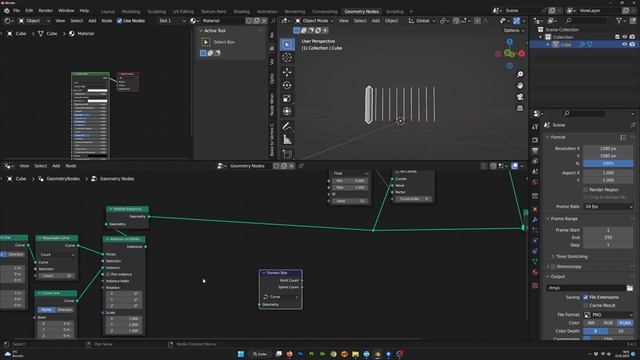The width and height of the screenshot is (640, 360).
Task: Enable the Cache Result checkbox
Action: coord(586,305)
